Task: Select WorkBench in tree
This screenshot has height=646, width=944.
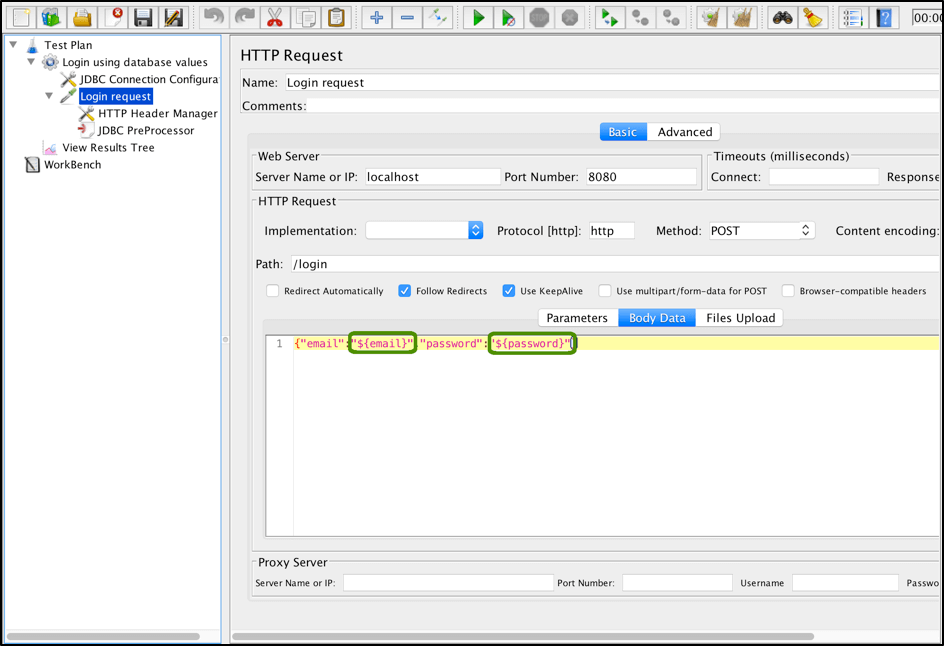Action: (x=72, y=164)
